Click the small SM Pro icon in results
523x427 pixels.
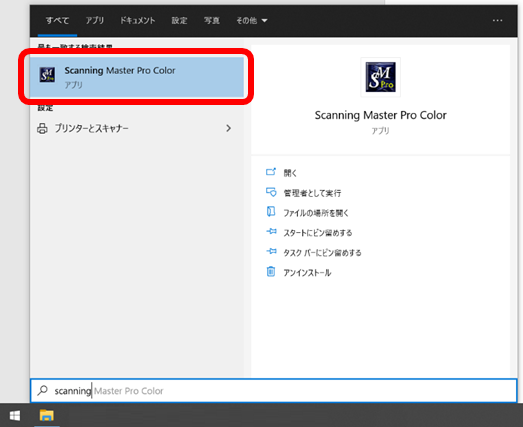click(x=47, y=75)
